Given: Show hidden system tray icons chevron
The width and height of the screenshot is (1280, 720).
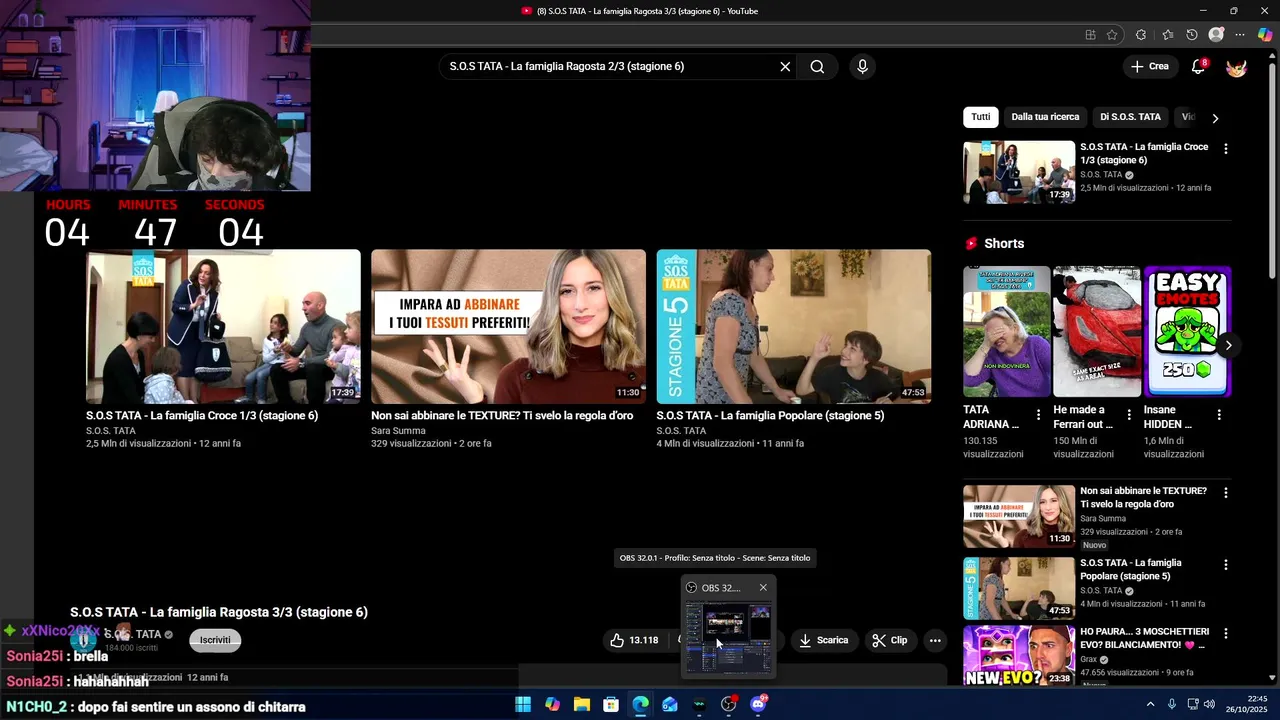Looking at the screenshot, I should tap(1150, 704).
